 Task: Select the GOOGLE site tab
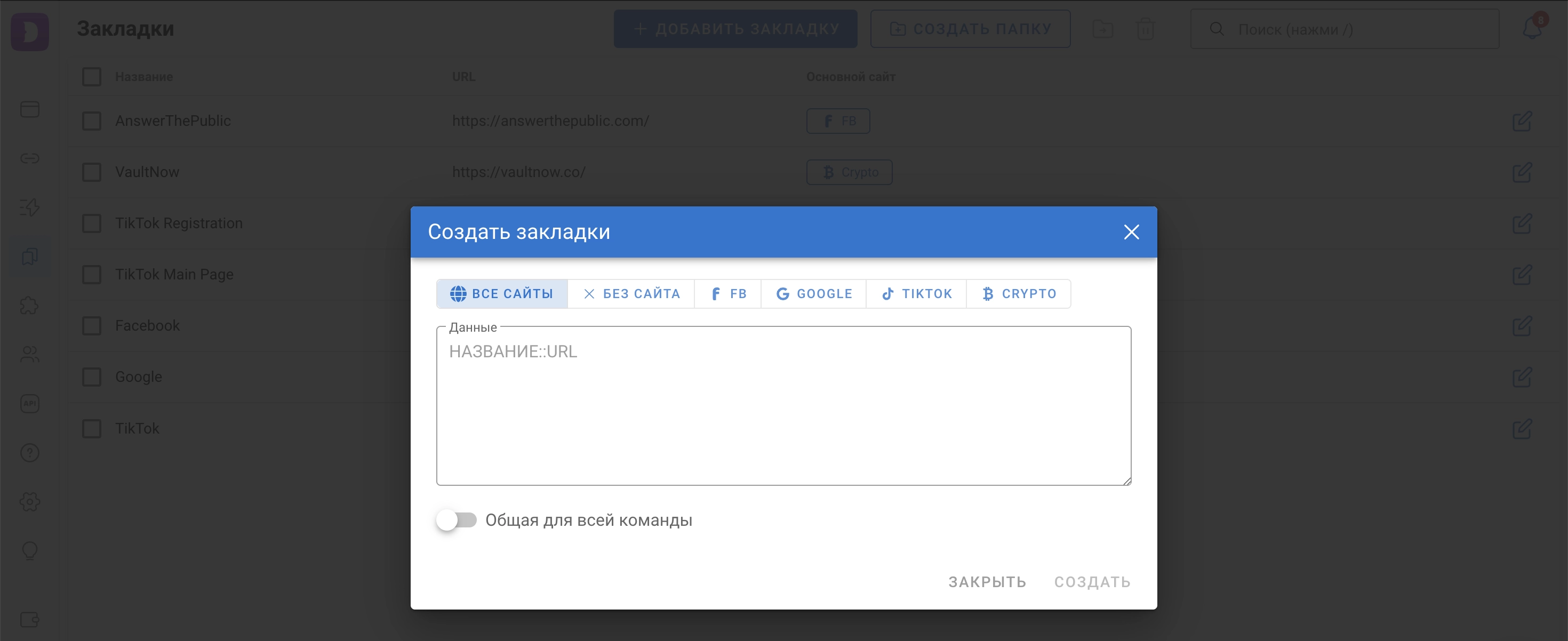(x=814, y=294)
